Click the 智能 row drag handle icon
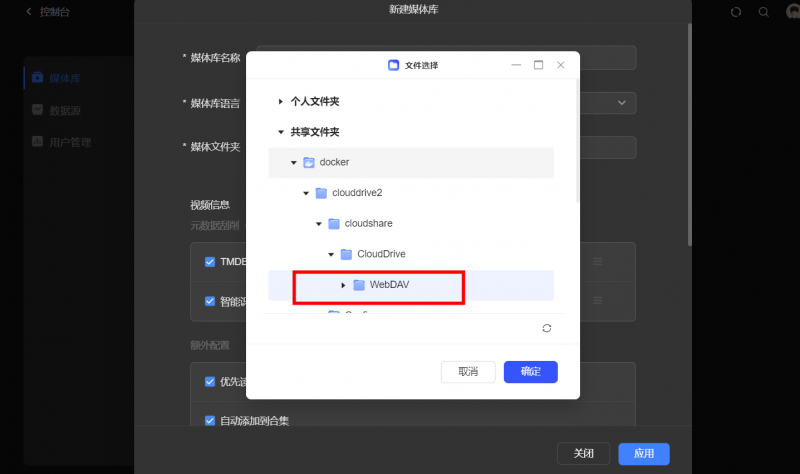Viewport: 800px width, 474px height. point(597,301)
